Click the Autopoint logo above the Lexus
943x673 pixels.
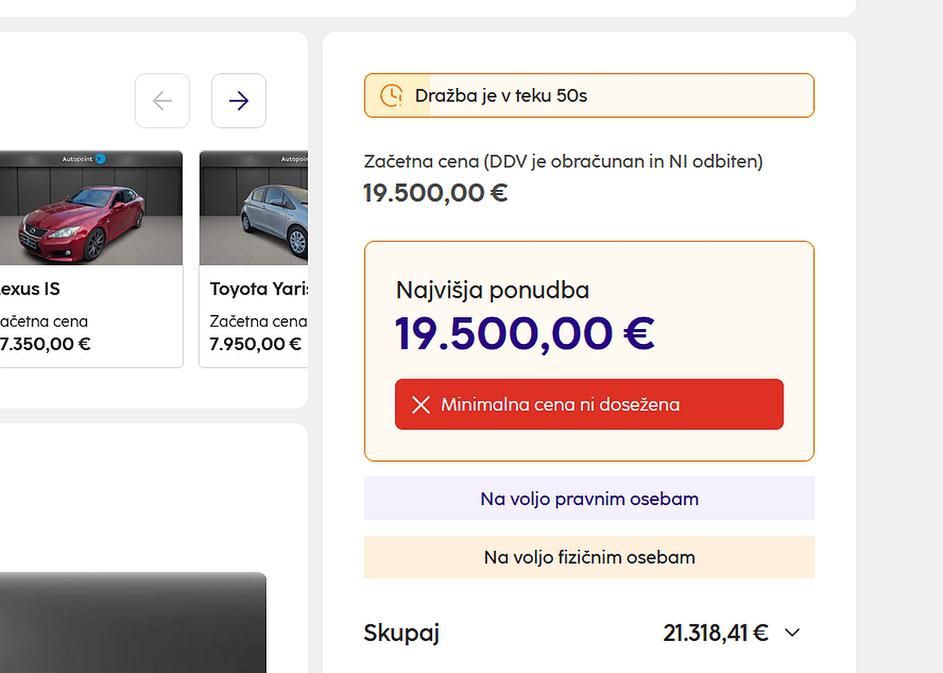[x=84, y=159]
